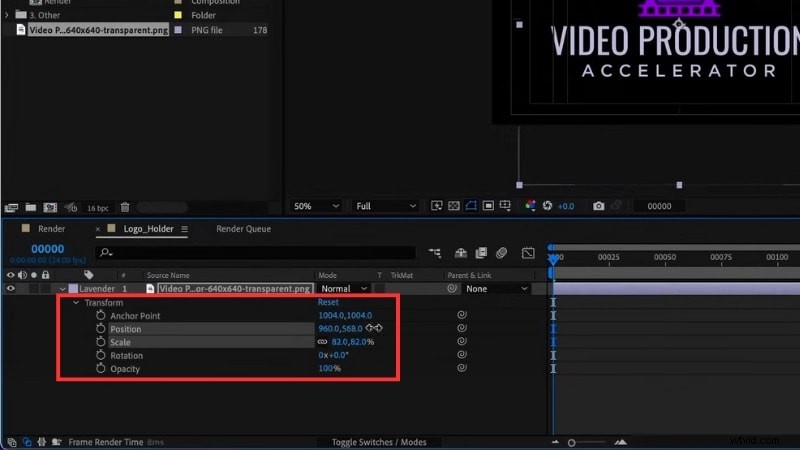Click Reset for Transform properties

tap(328, 302)
